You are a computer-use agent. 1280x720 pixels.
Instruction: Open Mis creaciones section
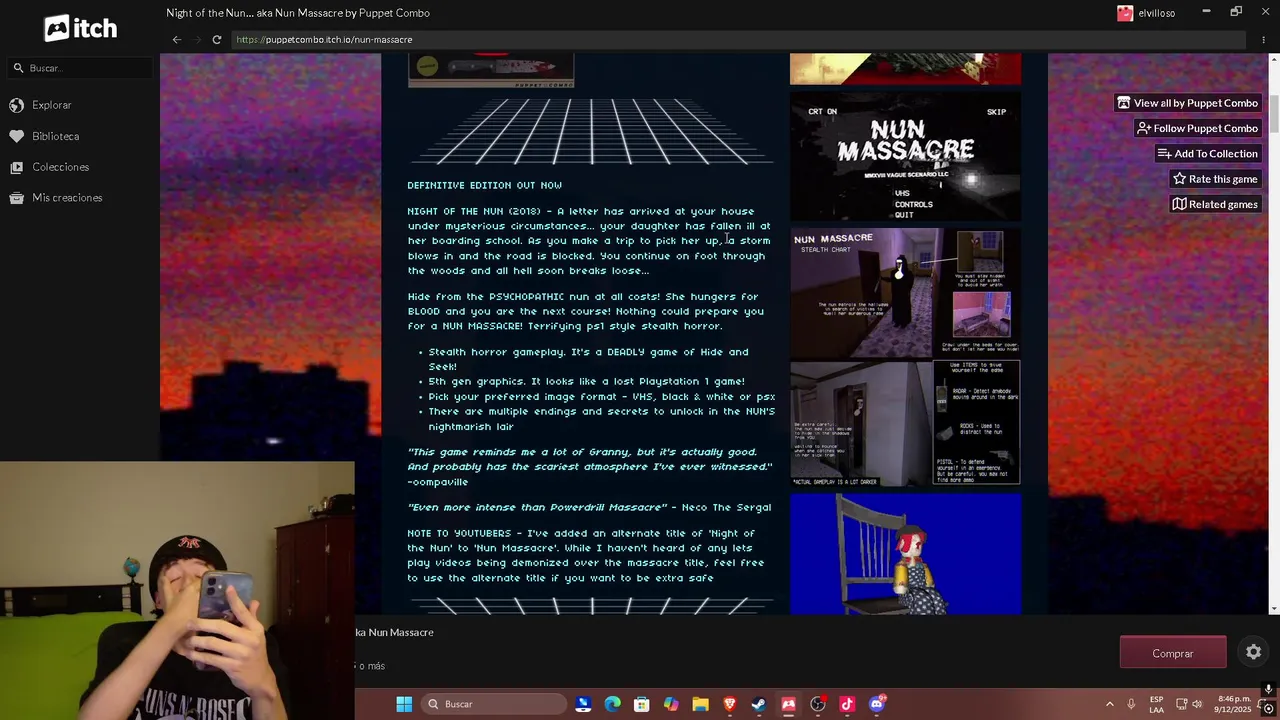pos(67,198)
